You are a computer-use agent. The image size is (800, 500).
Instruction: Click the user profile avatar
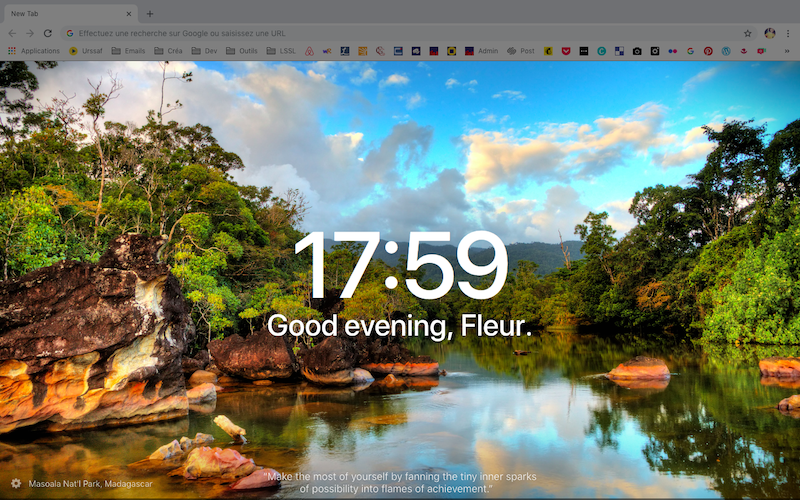click(769, 33)
